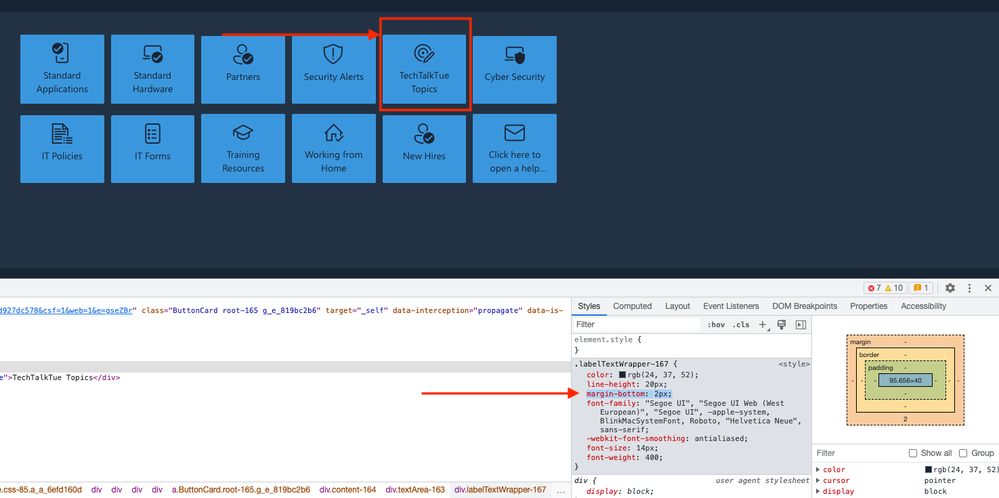Viewport: 999px width, 498px height.
Task: Open color swatch for rgb(24, 37, 52)
Action: (623, 374)
